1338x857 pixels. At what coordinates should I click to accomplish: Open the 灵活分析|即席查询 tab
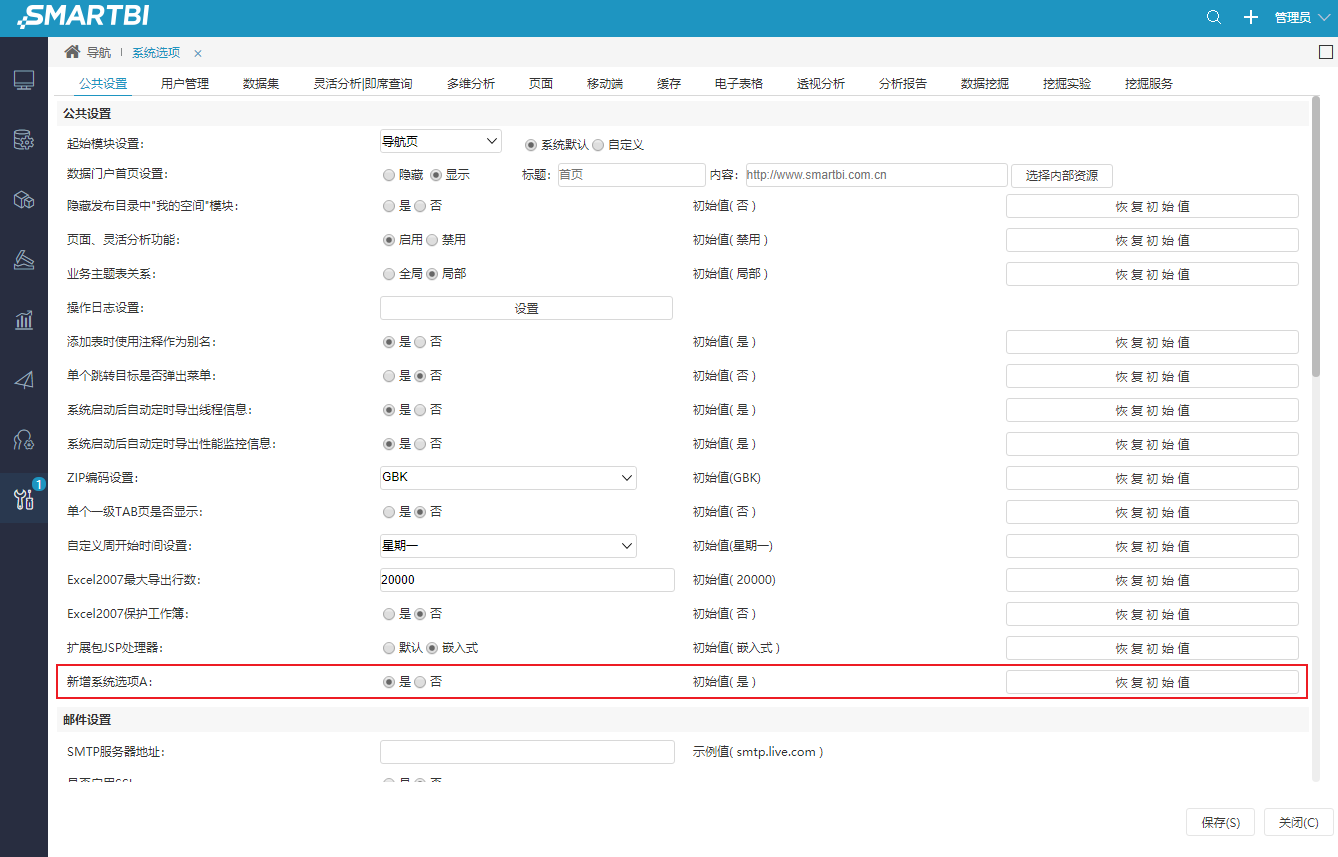[363, 83]
